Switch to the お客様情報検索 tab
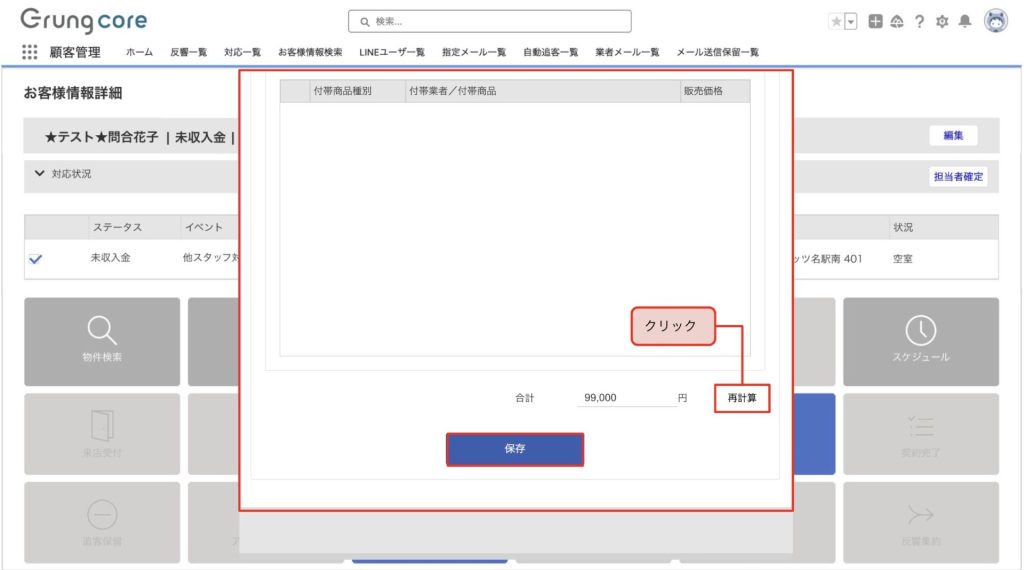1024x570 pixels. (x=309, y=52)
